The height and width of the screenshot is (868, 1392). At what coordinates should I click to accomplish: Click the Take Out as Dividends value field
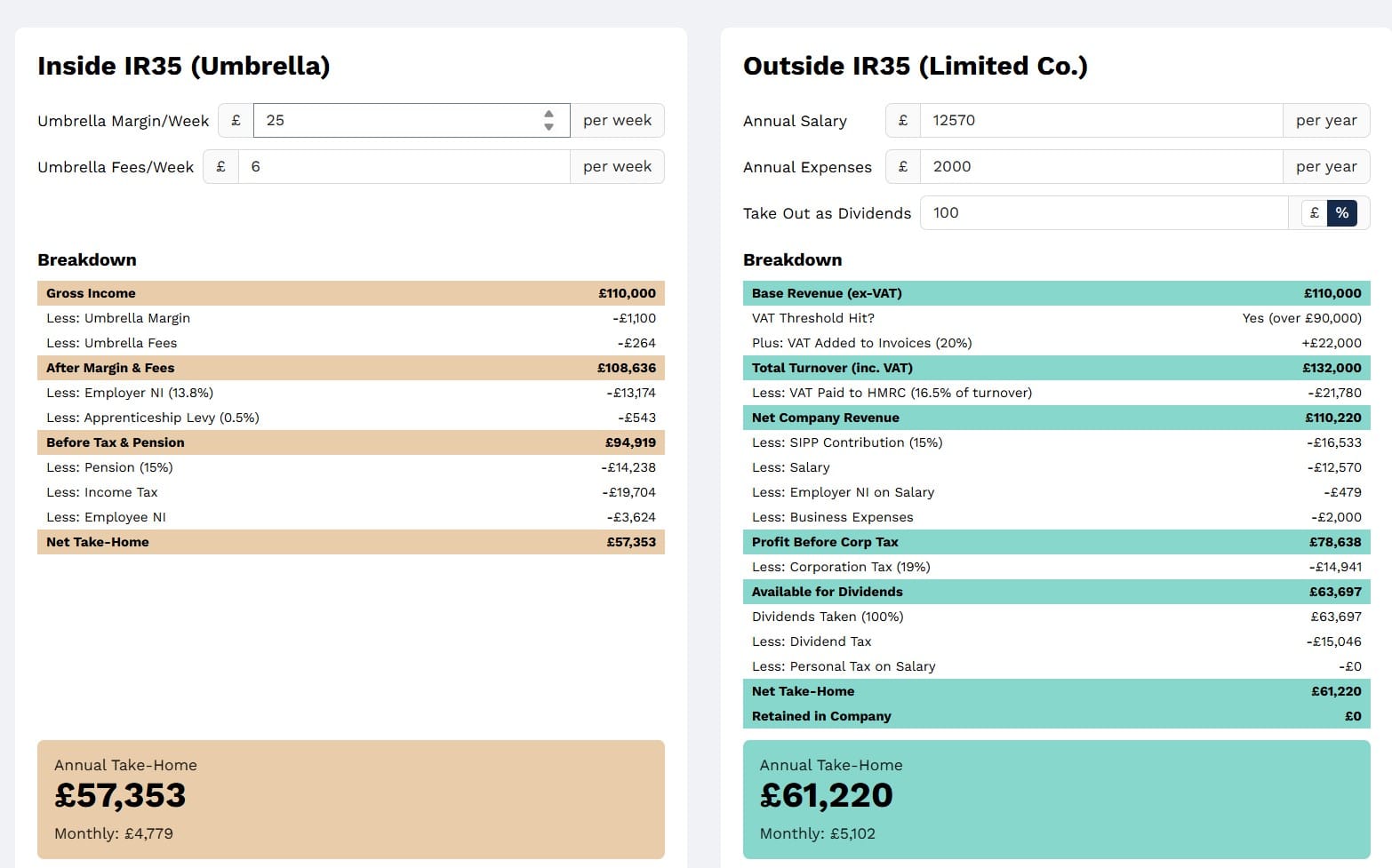pyautogui.click(x=1093, y=213)
